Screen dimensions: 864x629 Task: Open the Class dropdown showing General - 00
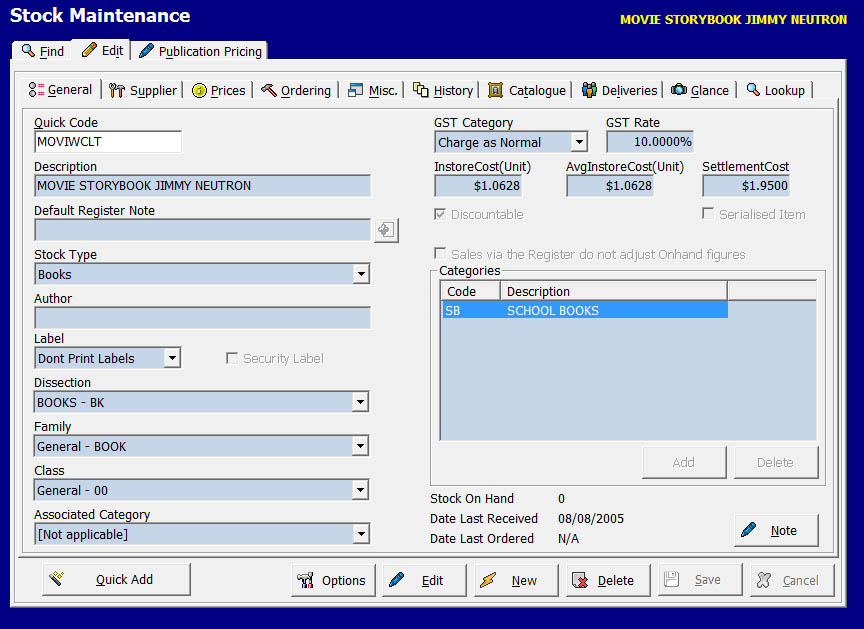tap(360, 490)
